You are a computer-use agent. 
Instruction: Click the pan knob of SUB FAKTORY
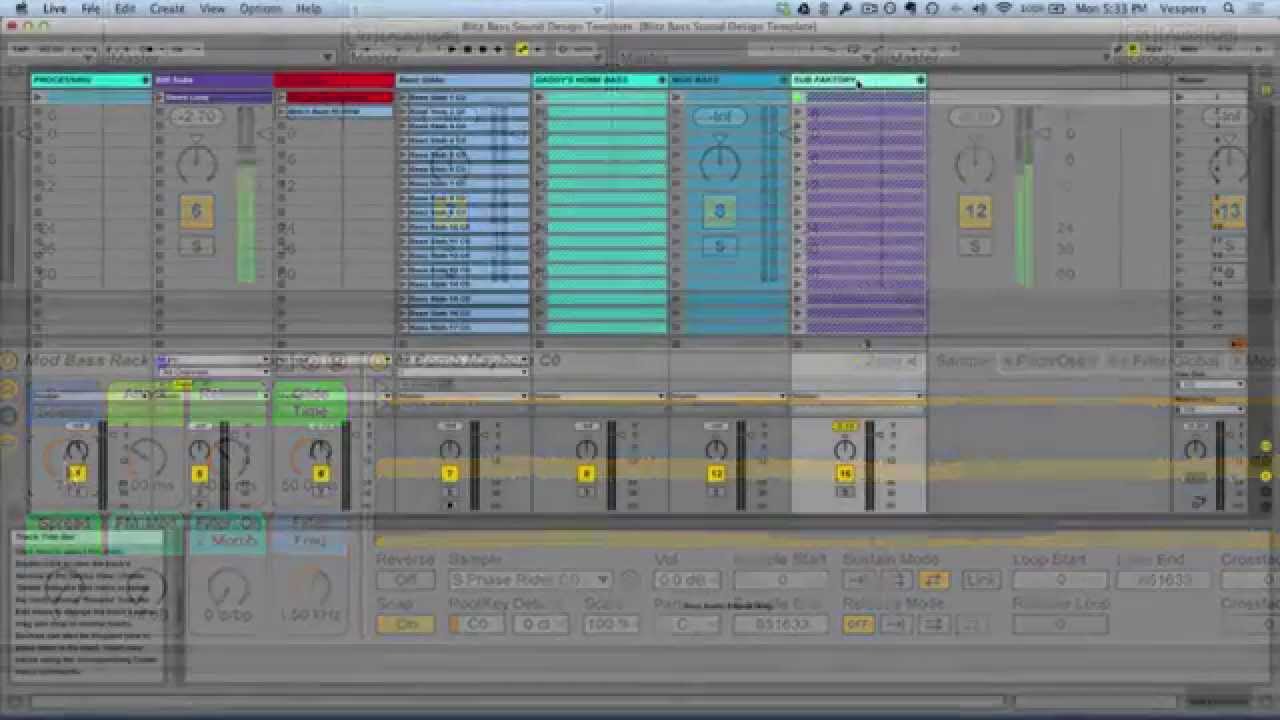click(x=845, y=450)
